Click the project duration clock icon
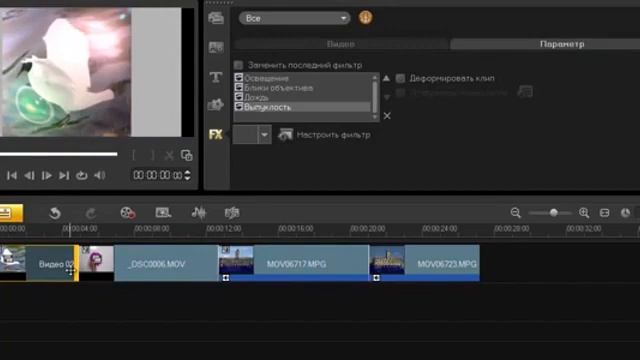Viewport: 640px width, 360px height. 625,213
